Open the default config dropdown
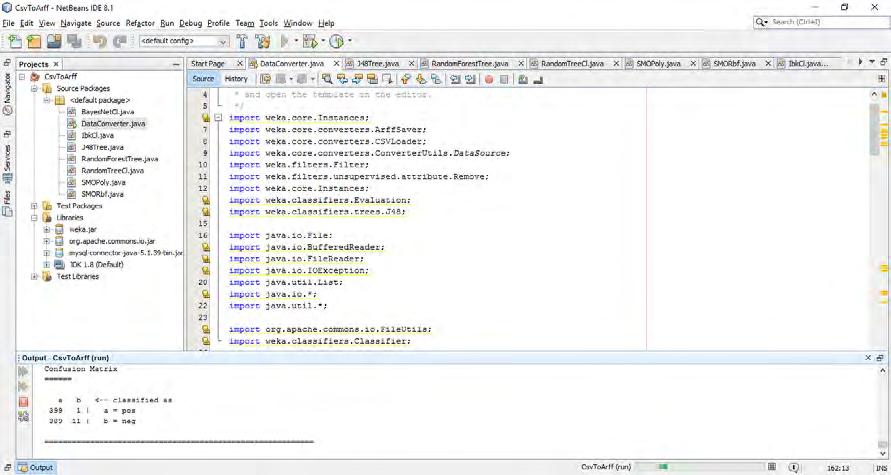The image size is (891, 475). point(184,41)
